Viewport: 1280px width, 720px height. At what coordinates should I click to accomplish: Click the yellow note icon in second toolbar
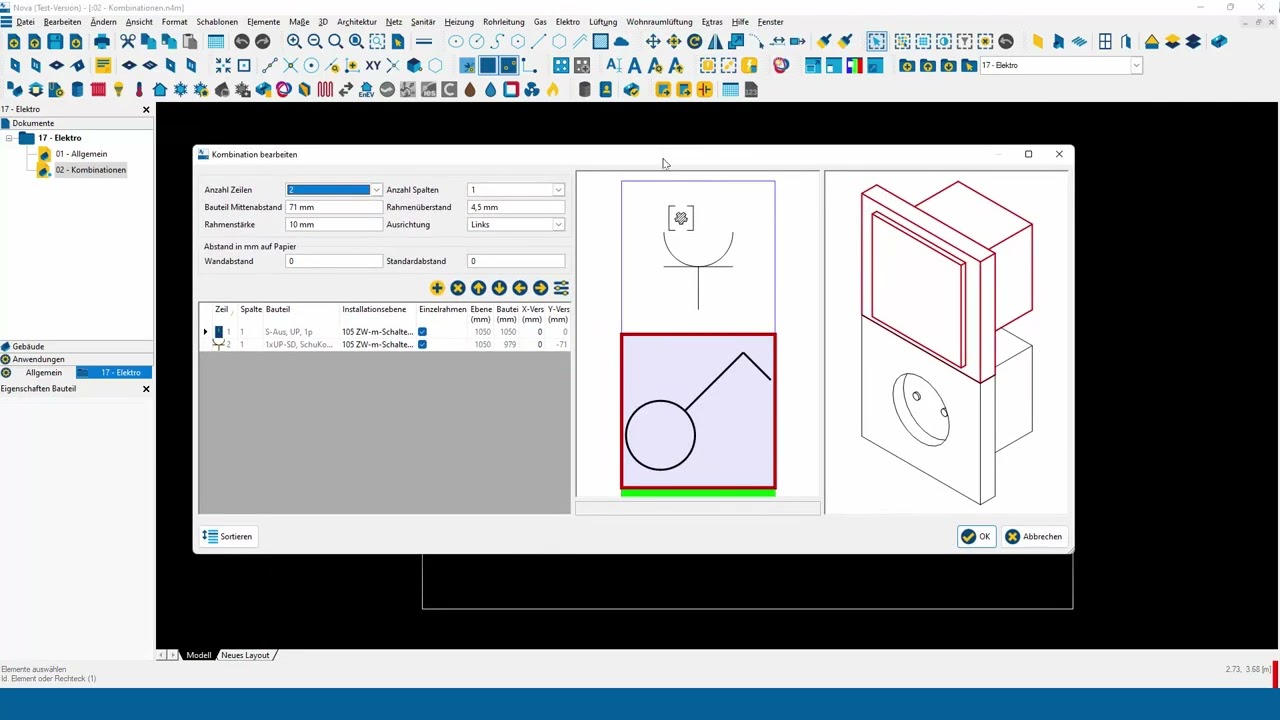(x=103, y=66)
